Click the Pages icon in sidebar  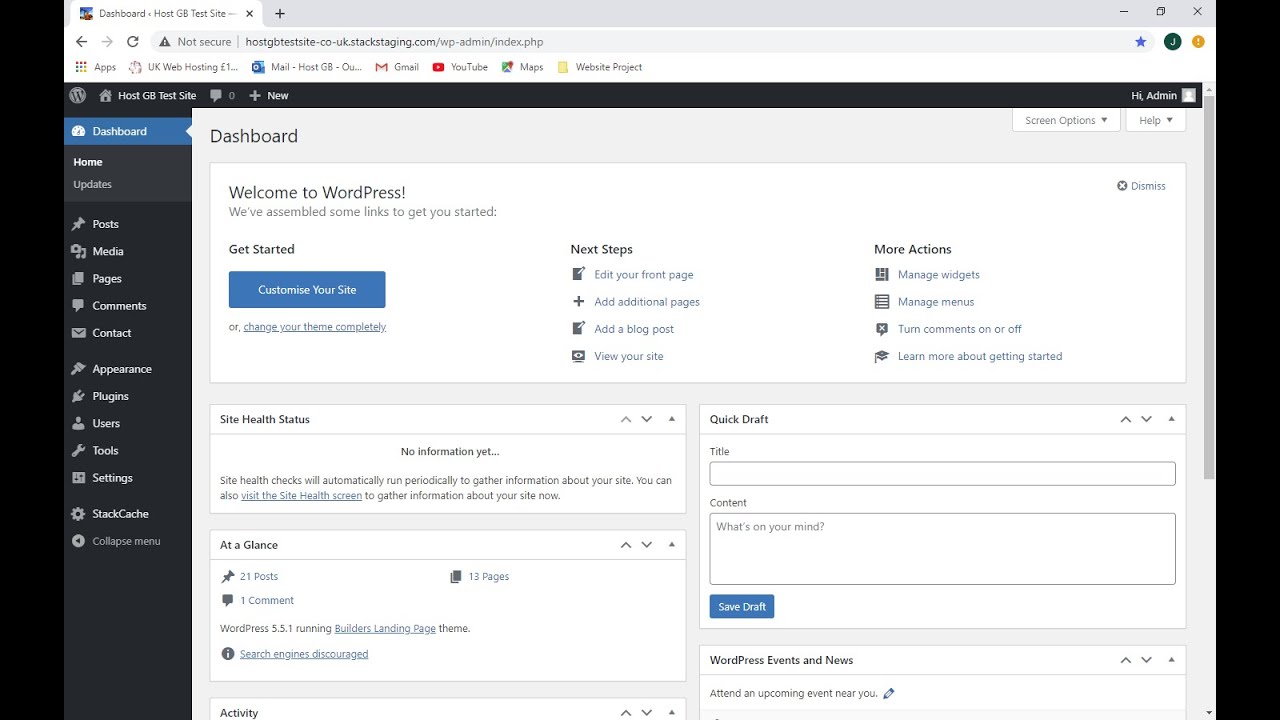pos(78,278)
